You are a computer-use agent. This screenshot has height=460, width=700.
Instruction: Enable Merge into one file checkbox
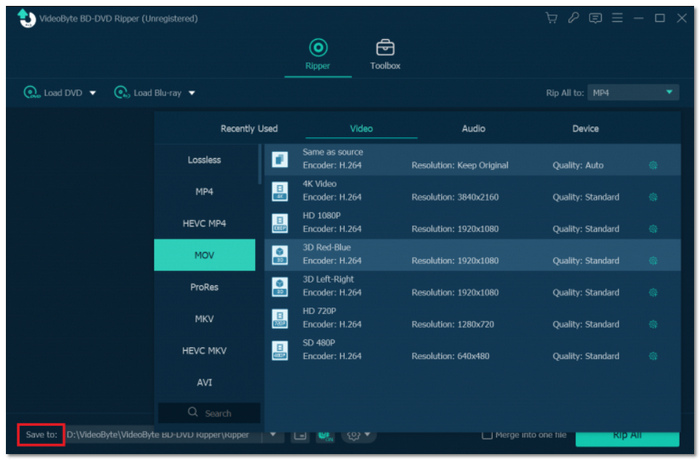[487, 435]
